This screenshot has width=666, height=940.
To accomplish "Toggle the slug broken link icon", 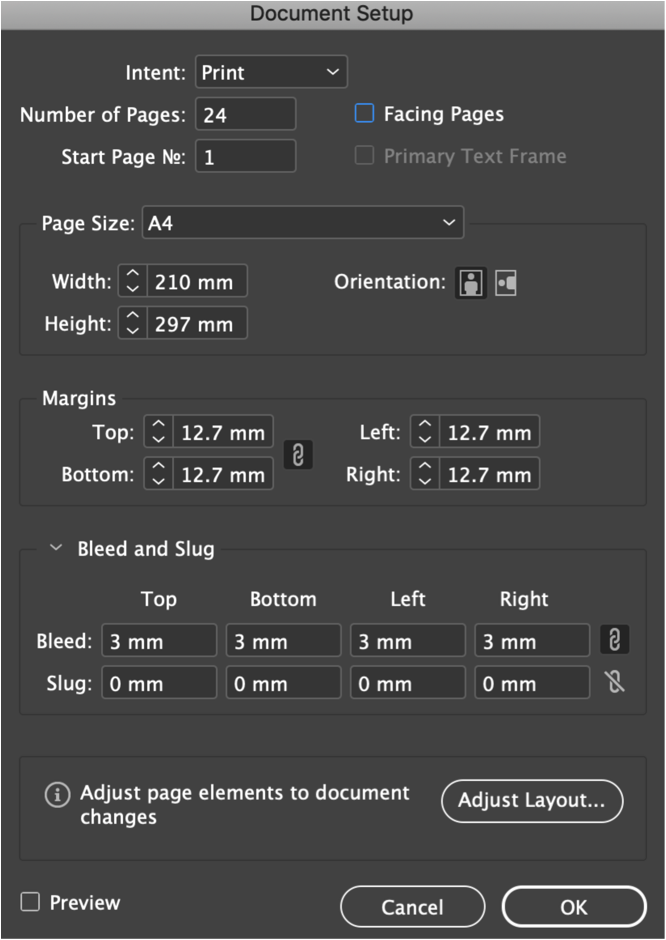I will tap(614, 682).
